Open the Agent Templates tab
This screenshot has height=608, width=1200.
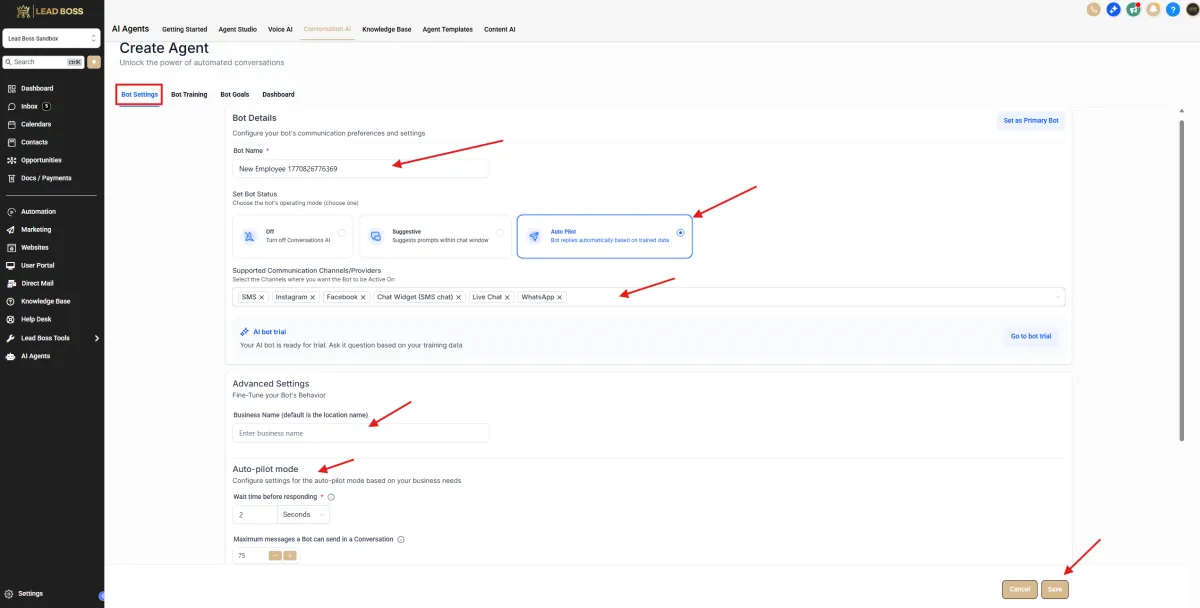coord(448,29)
